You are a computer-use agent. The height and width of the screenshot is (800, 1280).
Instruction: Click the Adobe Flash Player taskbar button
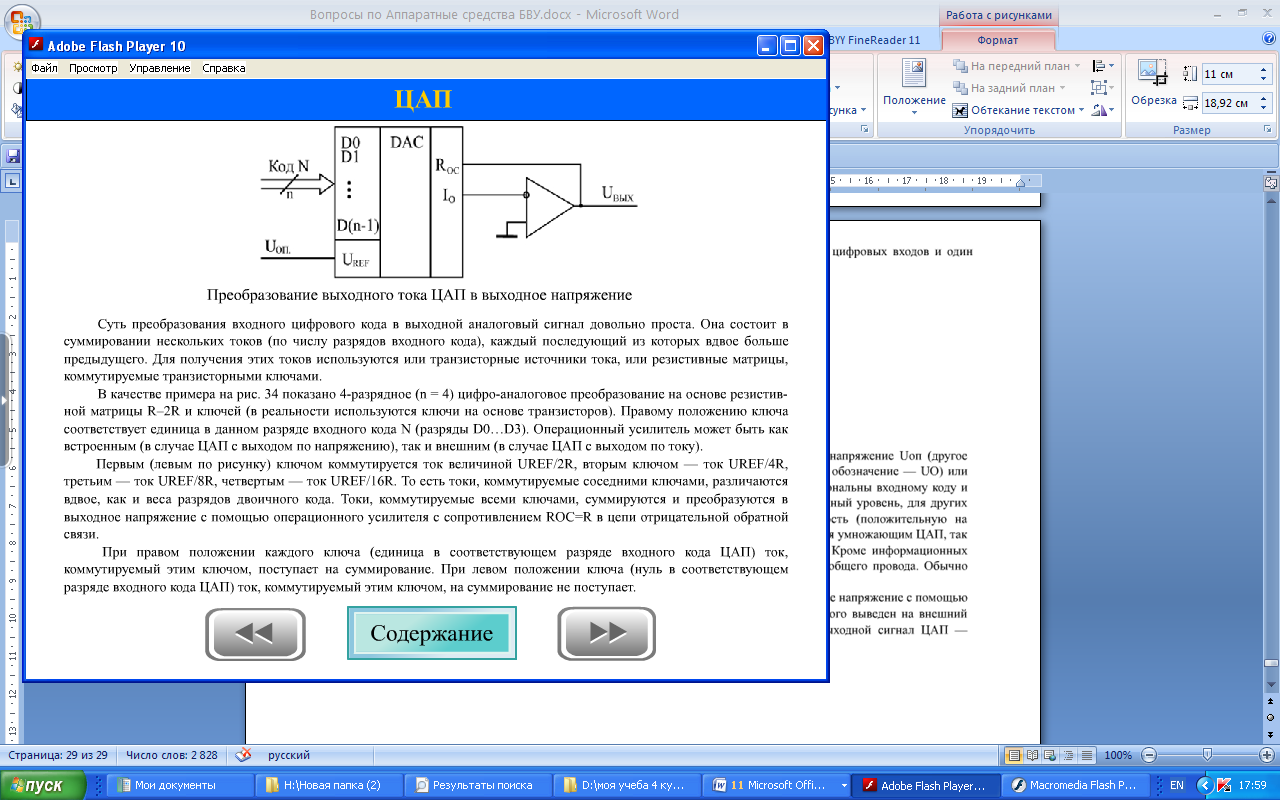(x=925, y=785)
